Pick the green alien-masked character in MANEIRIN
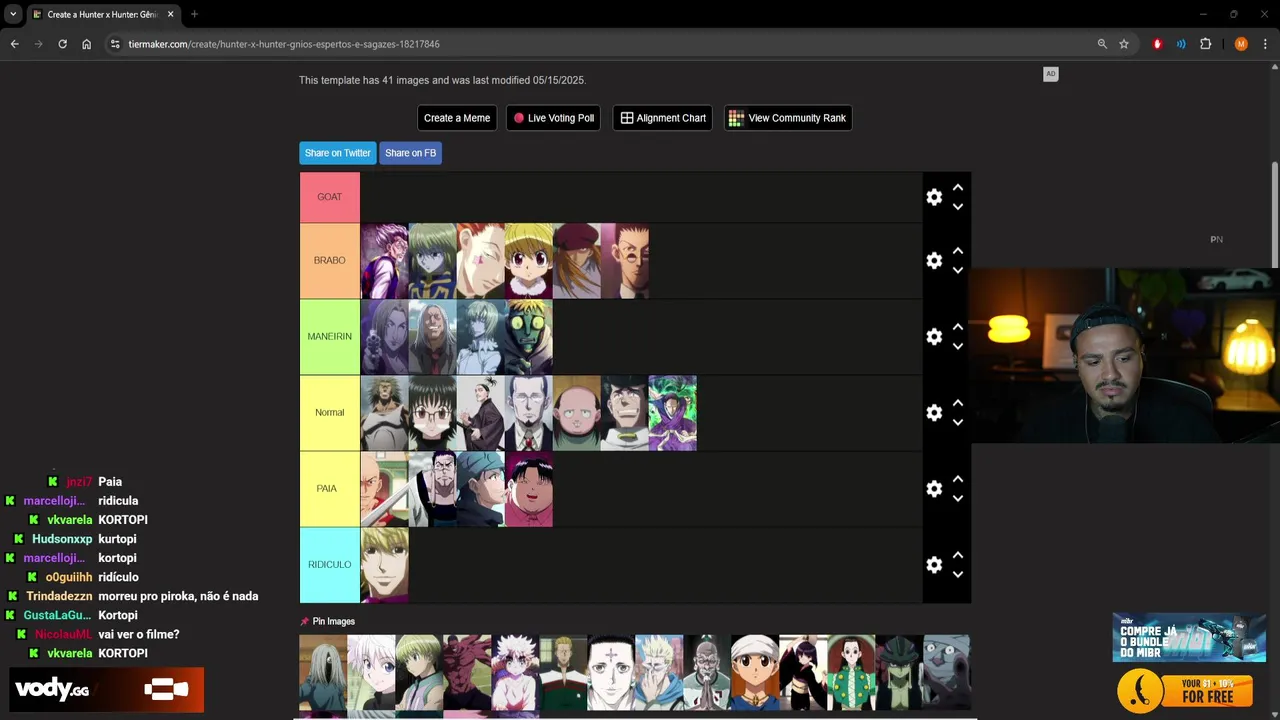The width and height of the screenshot is (1280, 720). coord(529,337)
